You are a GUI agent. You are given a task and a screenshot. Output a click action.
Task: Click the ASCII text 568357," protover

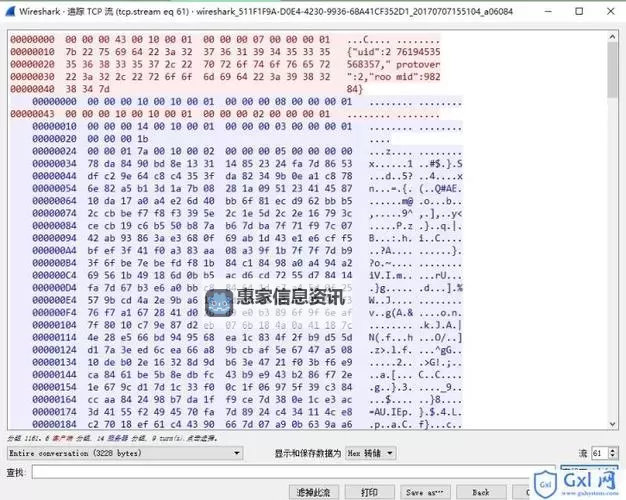394,64
